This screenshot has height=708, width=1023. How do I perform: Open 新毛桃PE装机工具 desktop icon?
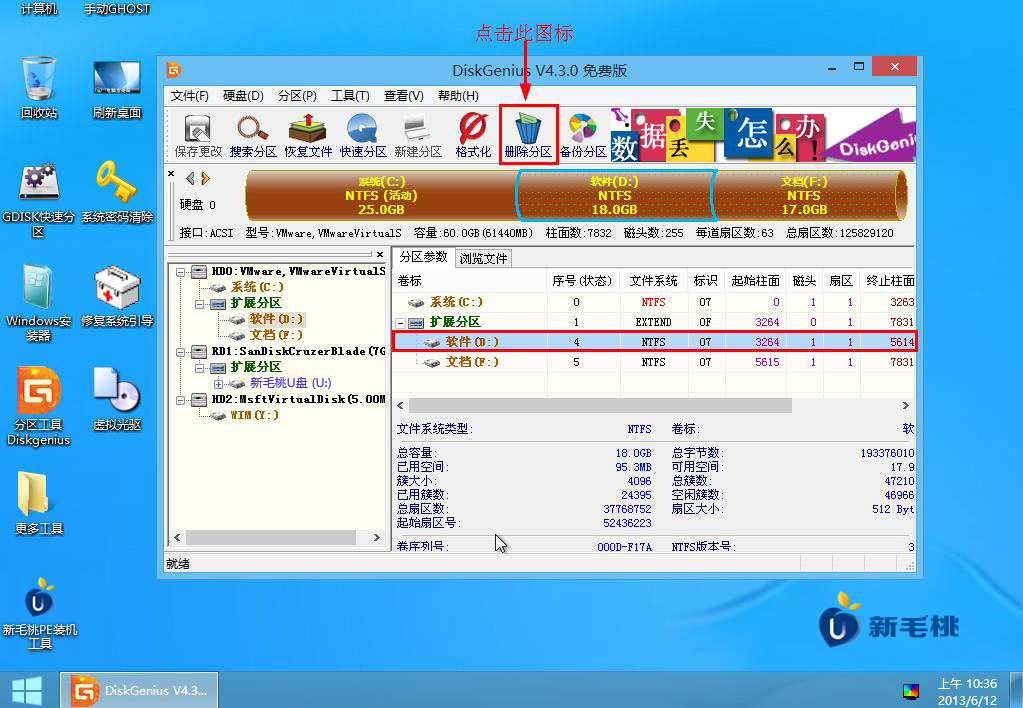(x=39, y=614)
